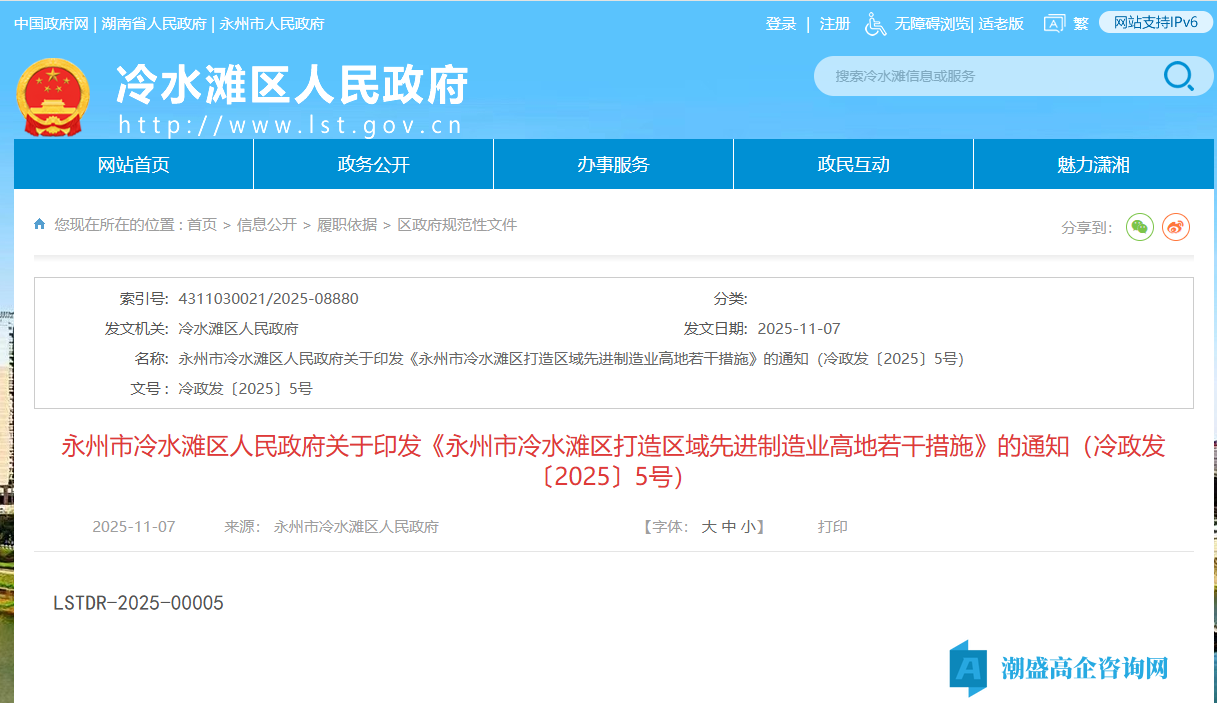Select 大 to enlarge font size
This screenshot has height=703, width=1217.
[711, 526]
